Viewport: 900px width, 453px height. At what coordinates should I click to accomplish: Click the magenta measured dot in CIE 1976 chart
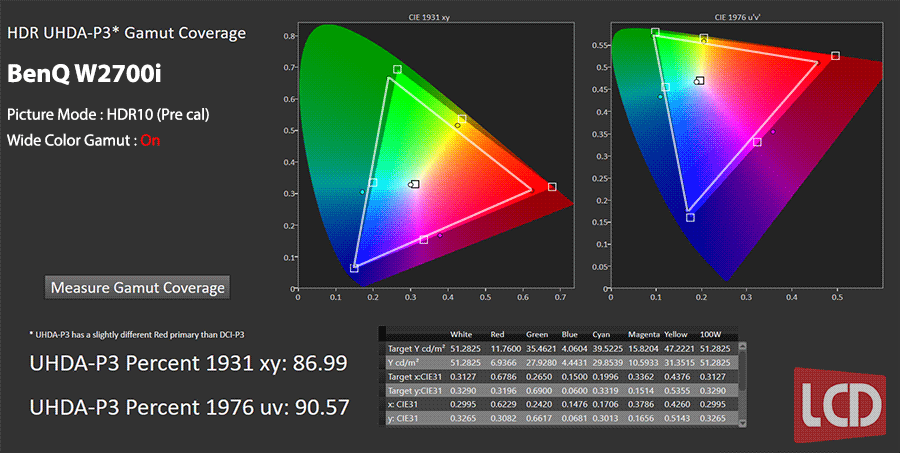[773, 132]
